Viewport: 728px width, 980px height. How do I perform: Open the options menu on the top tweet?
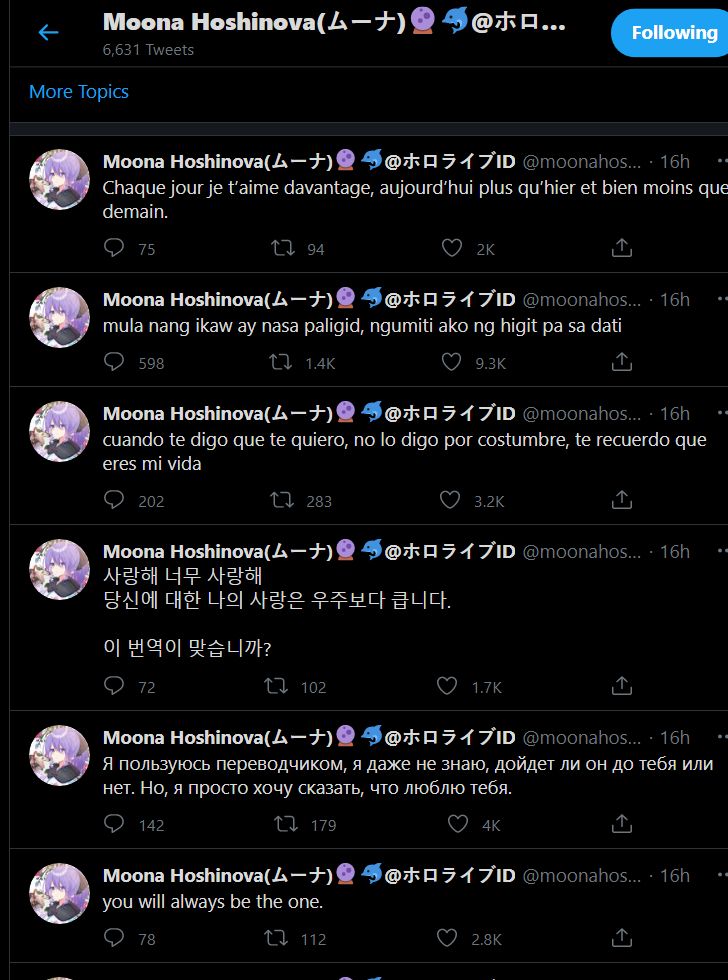719,160
